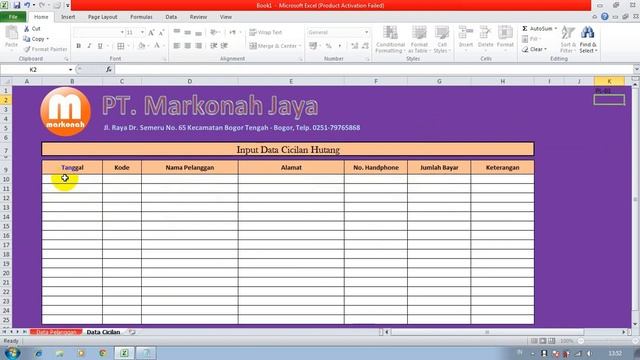Open the Fill Color bucket tool
This screenshot has height=360, width=640.
[141, 46]
